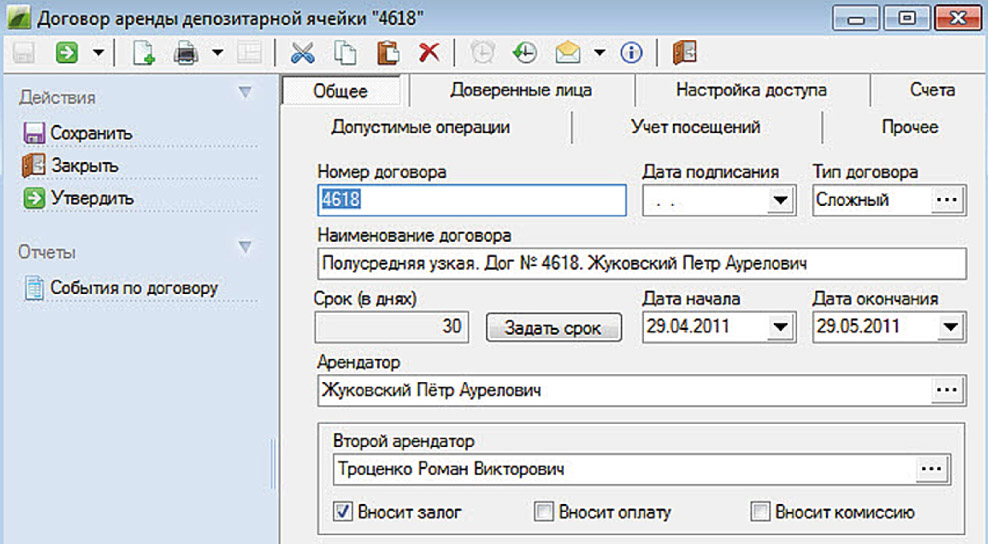
Task: Click the blue info icon
Action: coord(631,53)
